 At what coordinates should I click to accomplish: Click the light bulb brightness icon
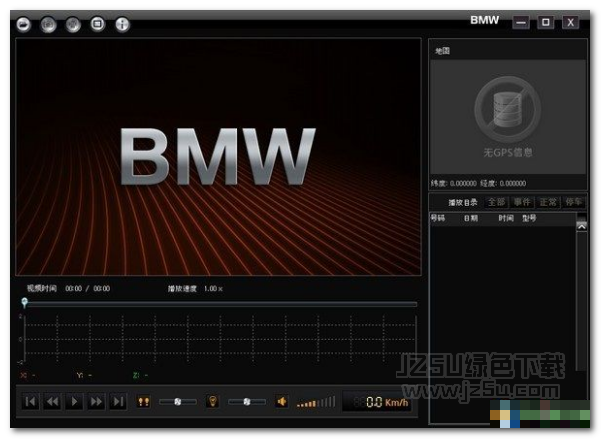tap(212, 401)
